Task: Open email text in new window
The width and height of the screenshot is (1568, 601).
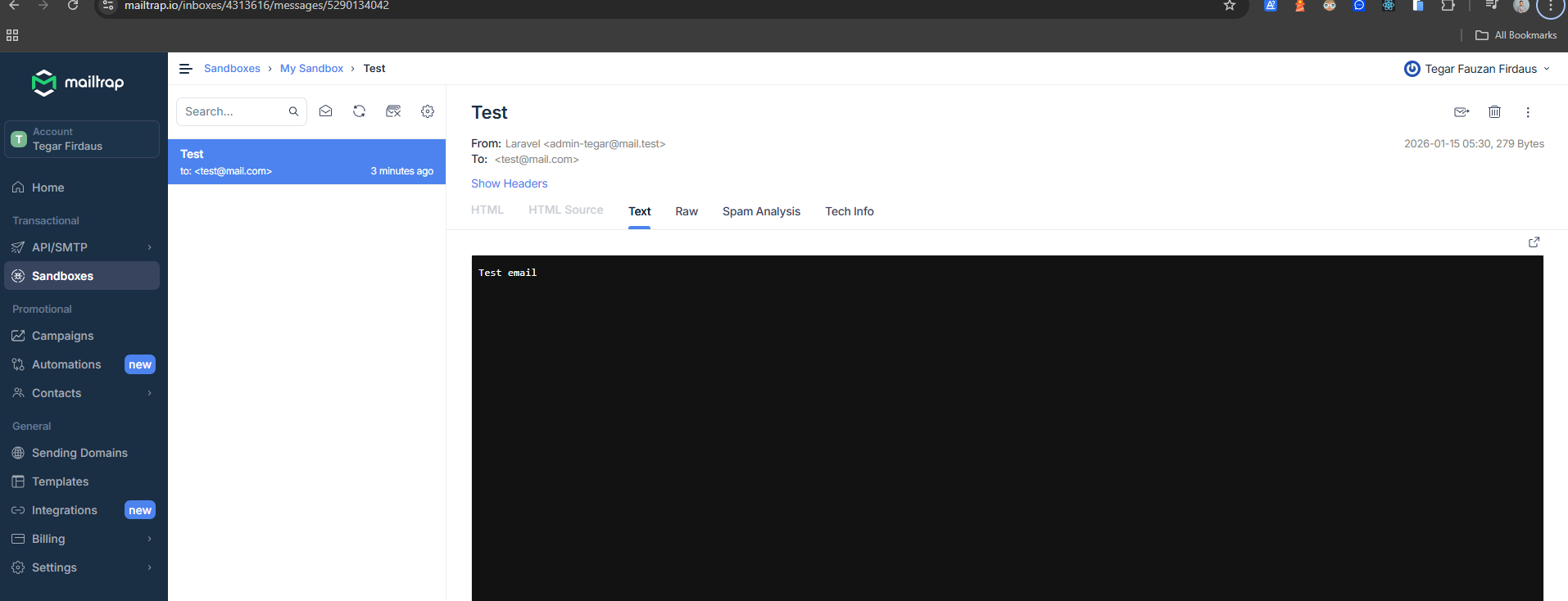Action: pos(1534,242)
